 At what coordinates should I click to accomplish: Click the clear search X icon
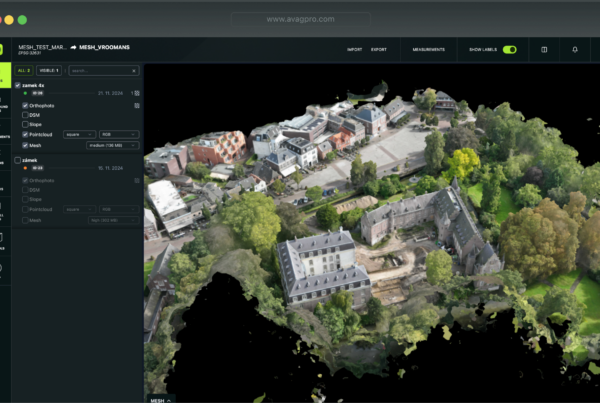pyautogui.click(x=135, y=71)
